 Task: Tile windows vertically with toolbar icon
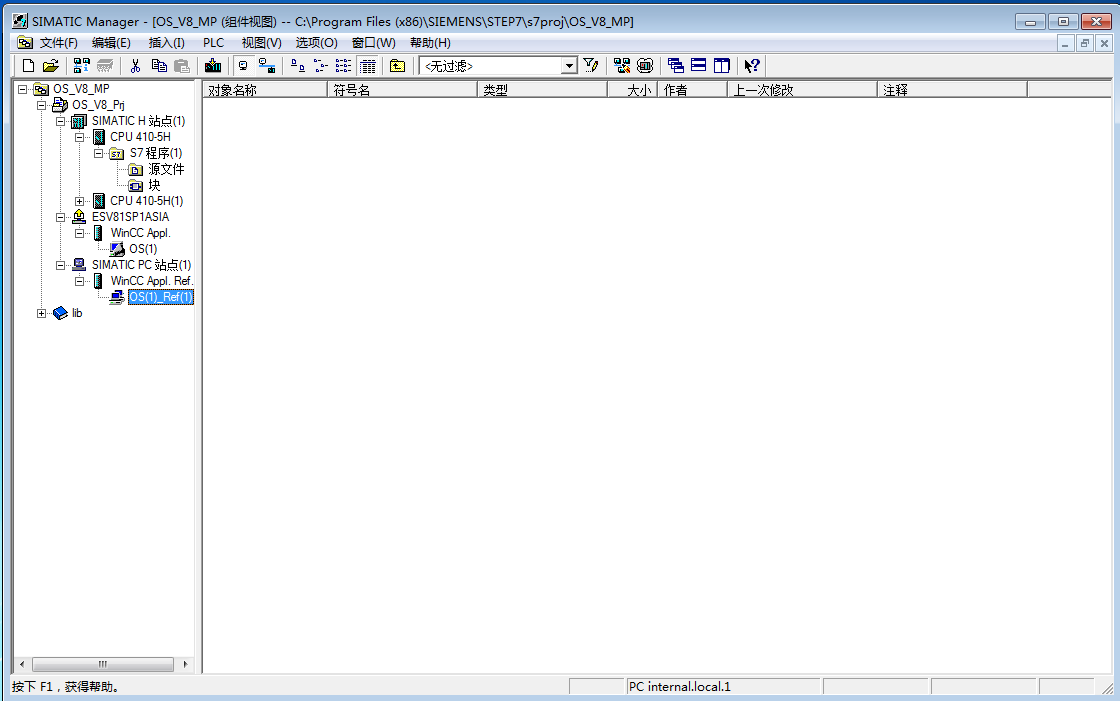tap(722, 66)
